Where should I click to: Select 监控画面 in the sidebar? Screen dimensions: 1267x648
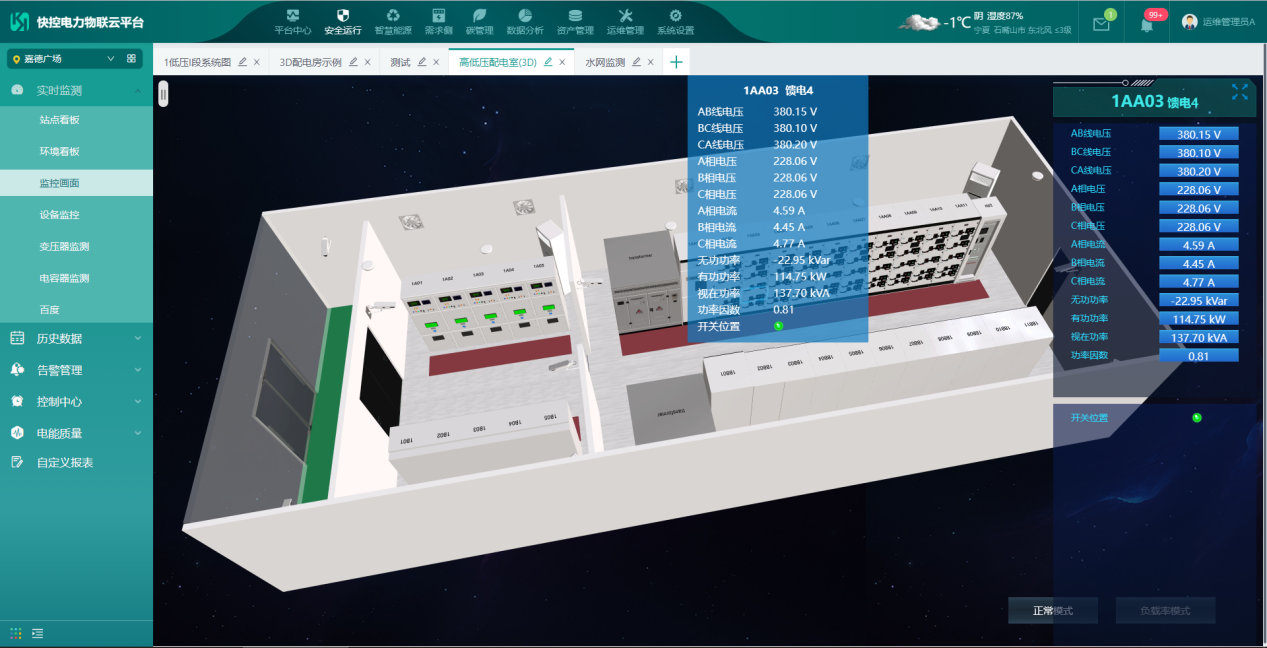(x=76, y=183)
